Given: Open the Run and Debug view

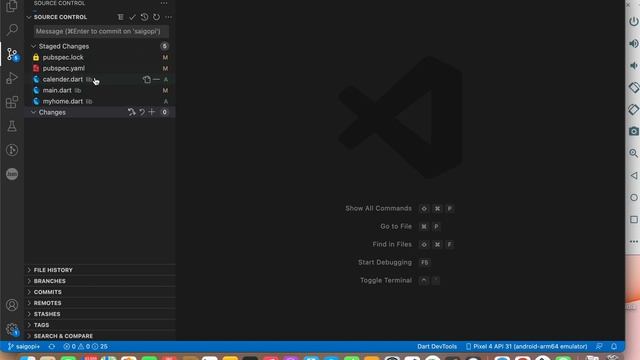Looking at the screenshot, I should pyautogui.click(x=12, y=78).
